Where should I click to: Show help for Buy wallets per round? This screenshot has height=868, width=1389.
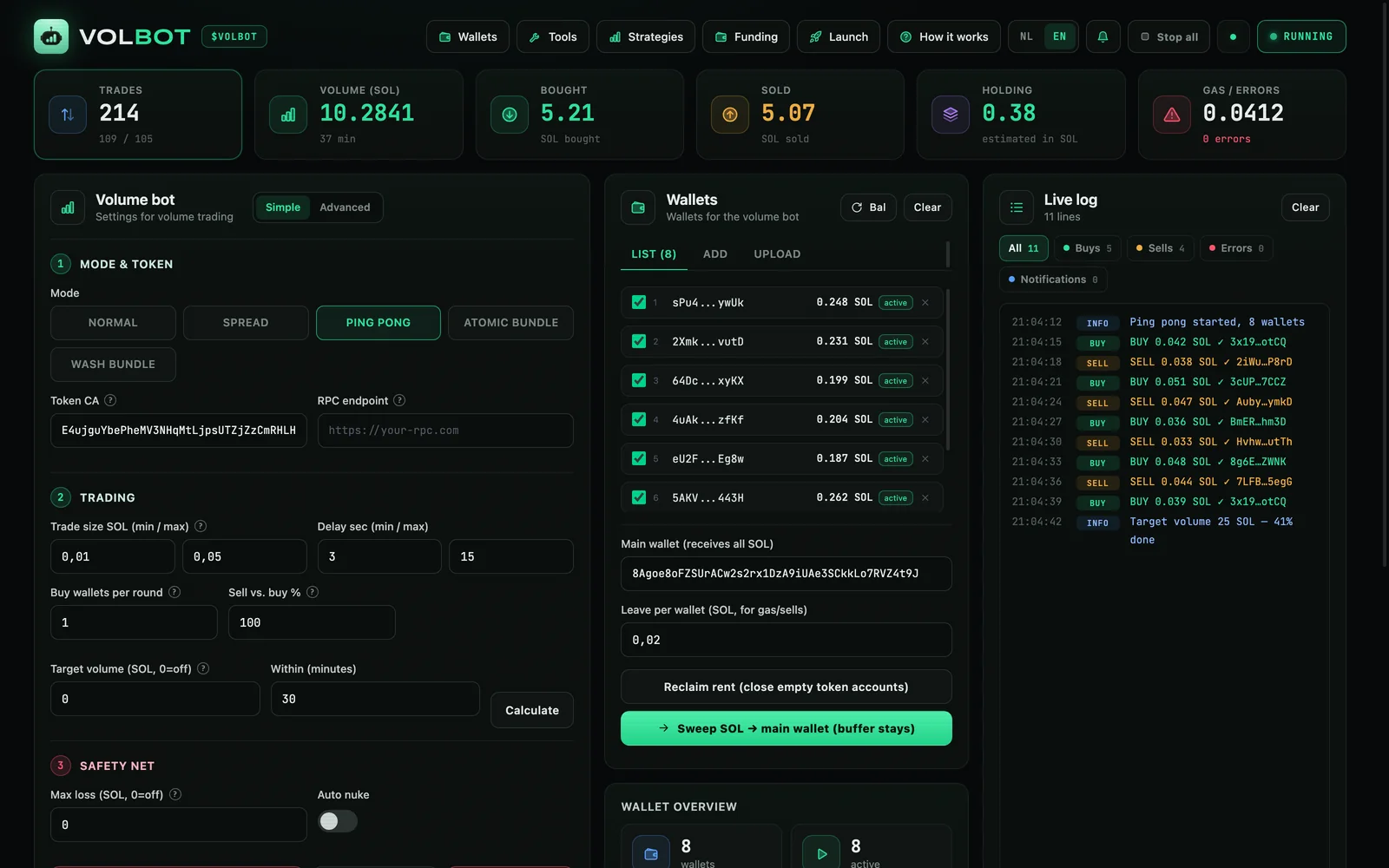pos(174,592)
